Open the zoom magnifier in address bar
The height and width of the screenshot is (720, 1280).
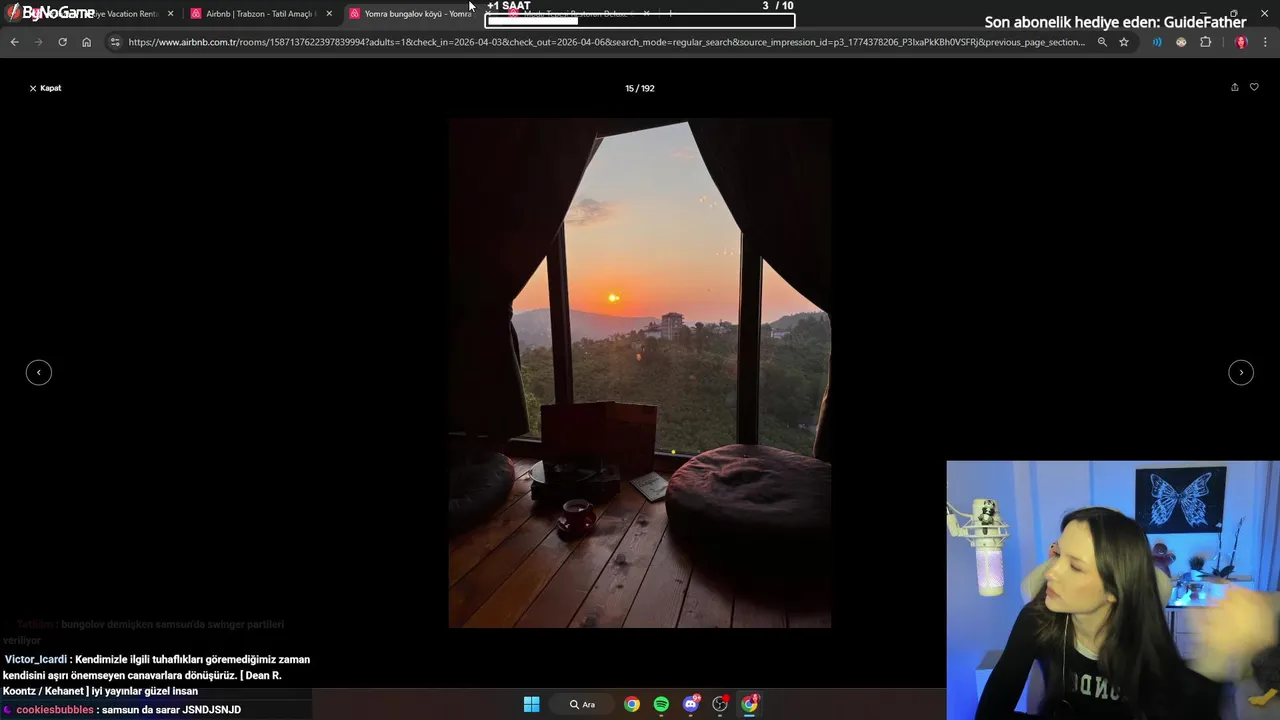pyautogui.click(x=1102, y=42)
